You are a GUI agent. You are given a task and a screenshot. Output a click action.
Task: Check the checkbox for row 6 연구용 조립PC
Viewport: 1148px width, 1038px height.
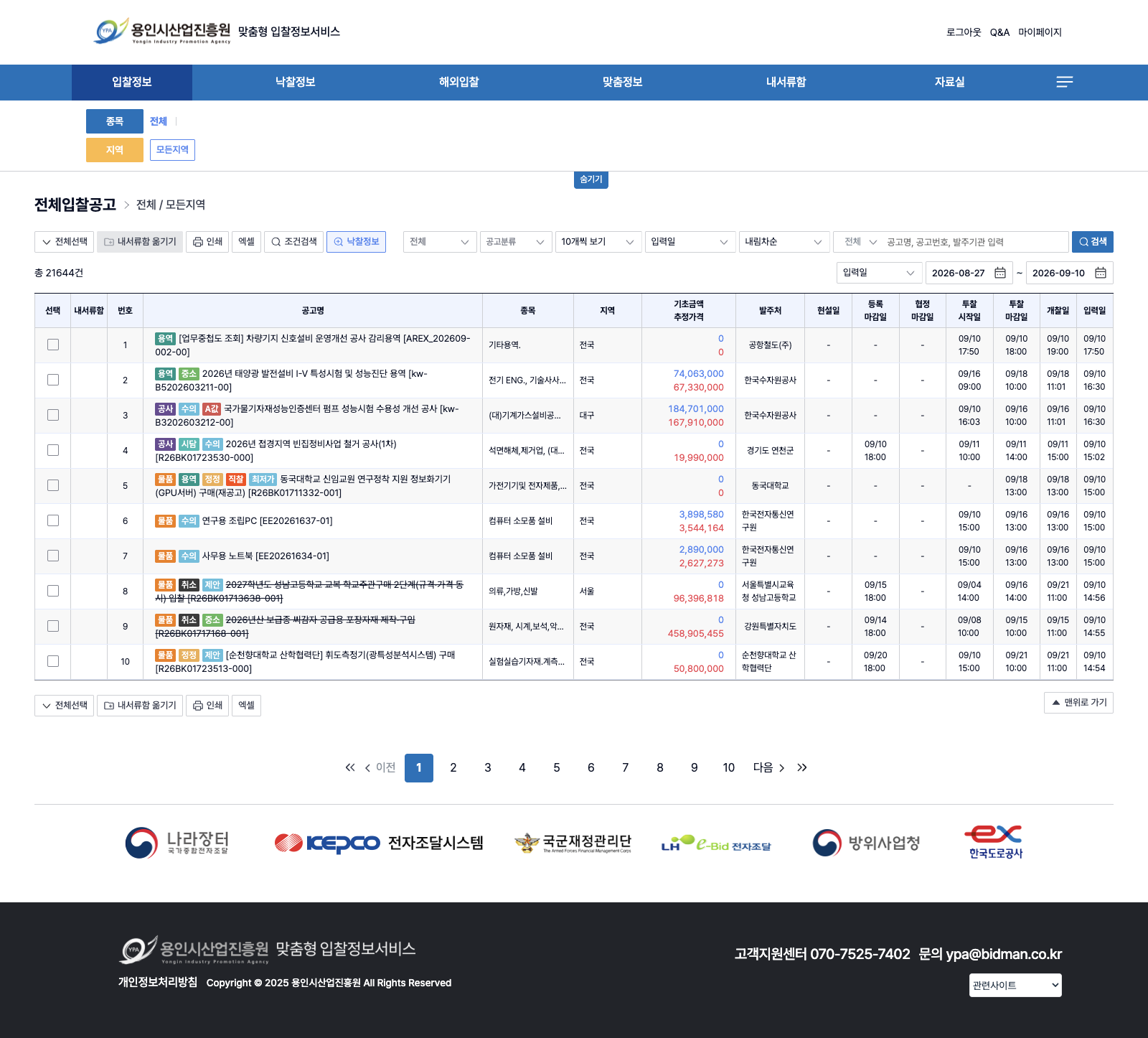53,520
